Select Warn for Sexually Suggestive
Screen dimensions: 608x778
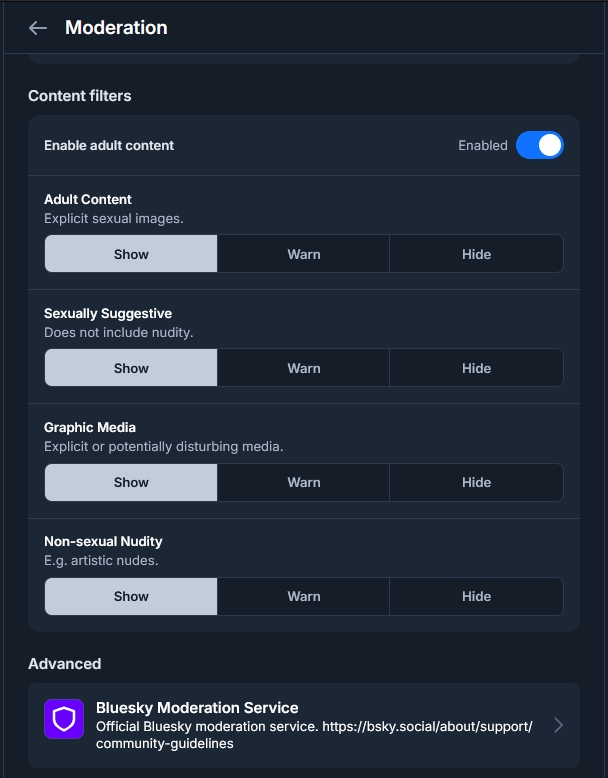click(x=303, y=368)
